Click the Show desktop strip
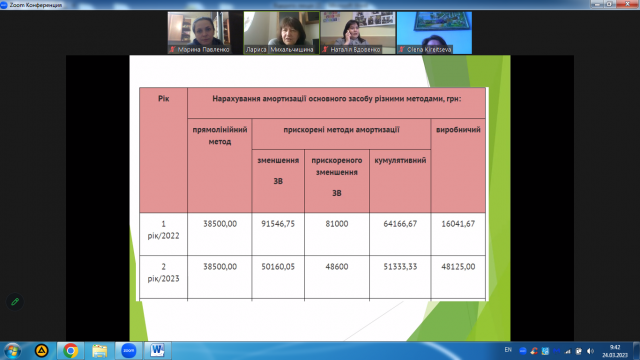 tap(636, 351)
